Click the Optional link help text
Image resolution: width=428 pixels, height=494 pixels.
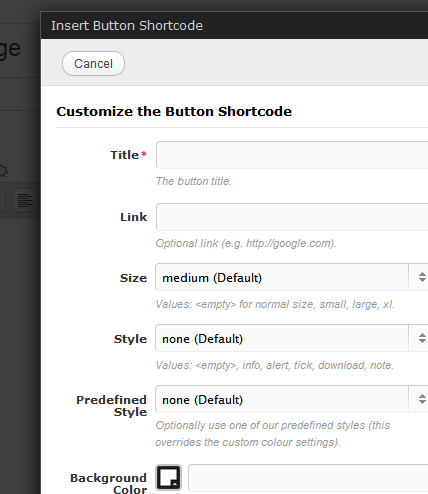[246, 243]
